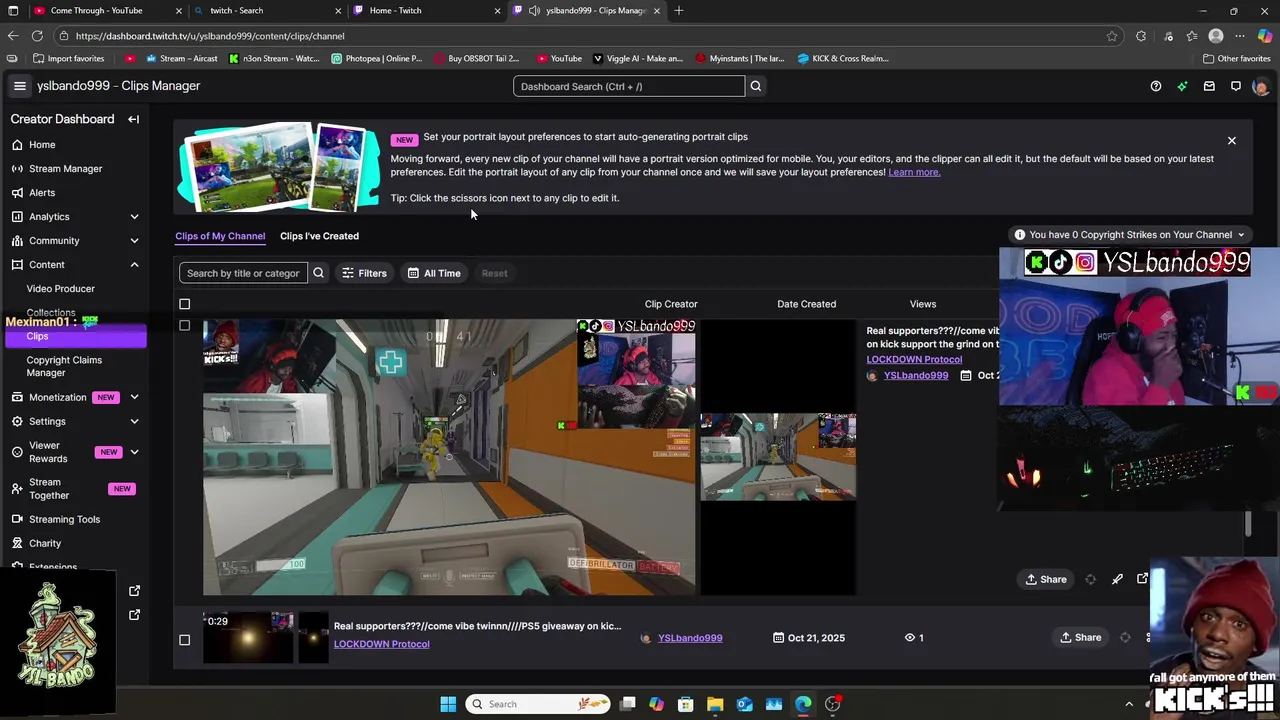Viewport: 1280px width, 720px height.
Task: Open Settings in sidebar
Action: (x=47, y=422)
